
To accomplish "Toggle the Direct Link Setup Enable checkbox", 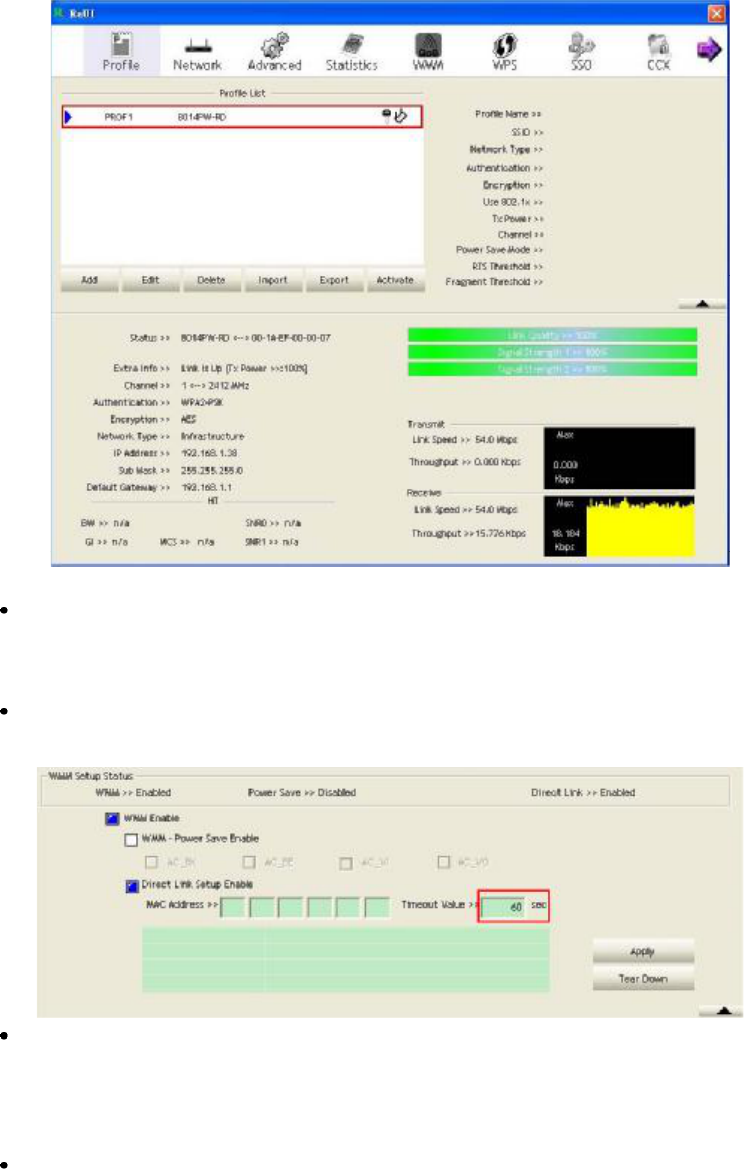I will point(132,886).
